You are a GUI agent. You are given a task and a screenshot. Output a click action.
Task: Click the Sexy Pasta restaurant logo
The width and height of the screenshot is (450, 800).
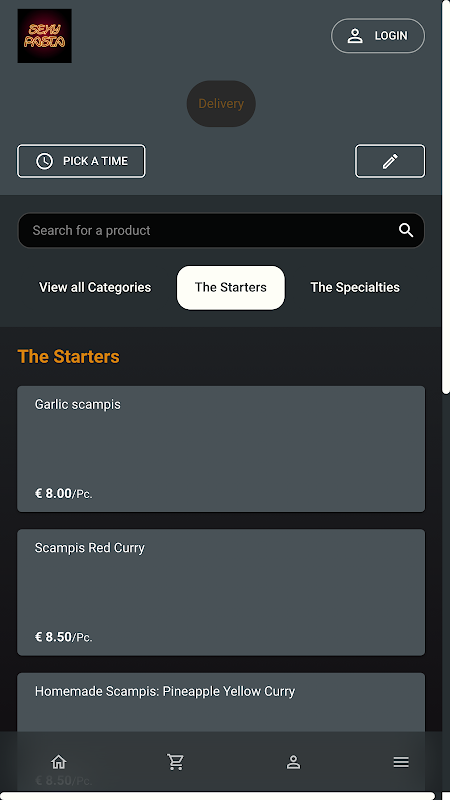[44, 36]
